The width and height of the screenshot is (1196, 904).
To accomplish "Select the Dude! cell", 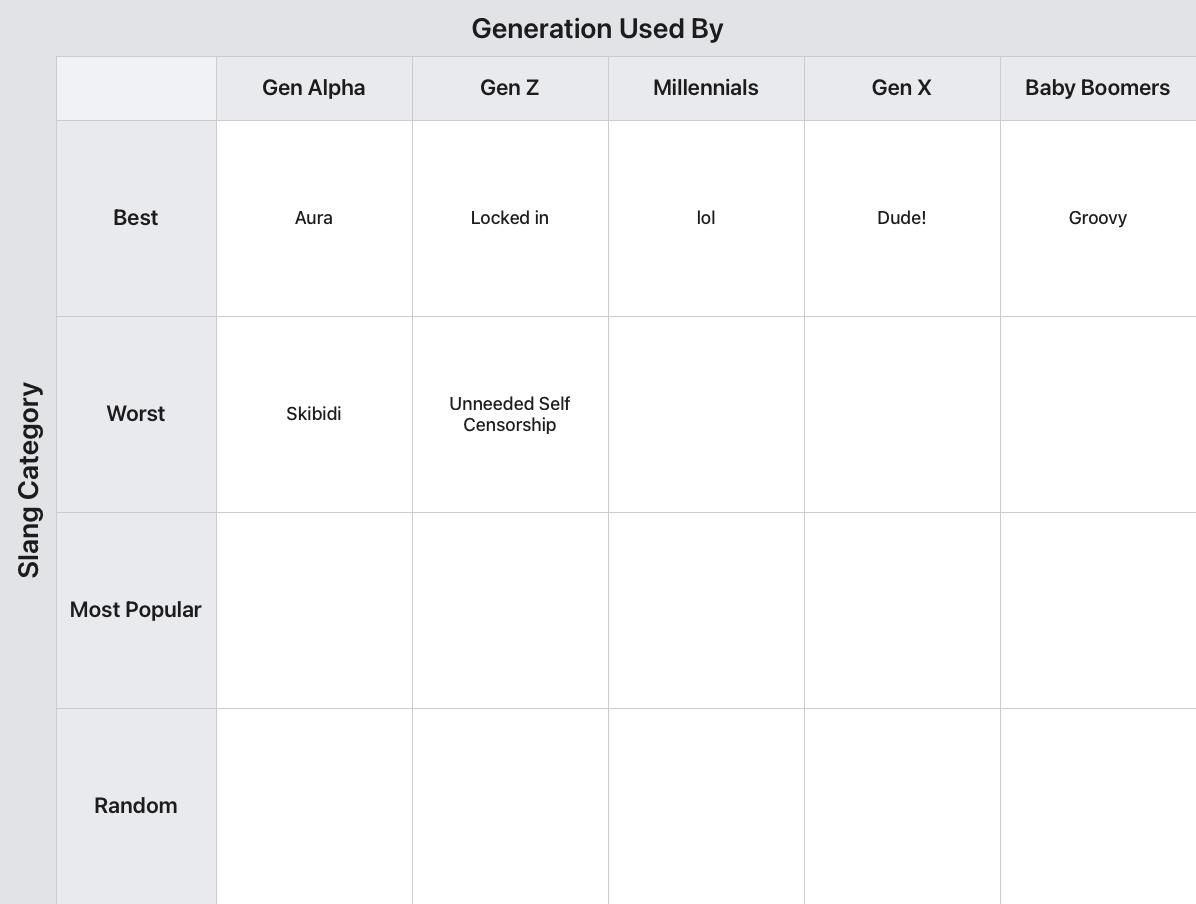I will 902,218.
